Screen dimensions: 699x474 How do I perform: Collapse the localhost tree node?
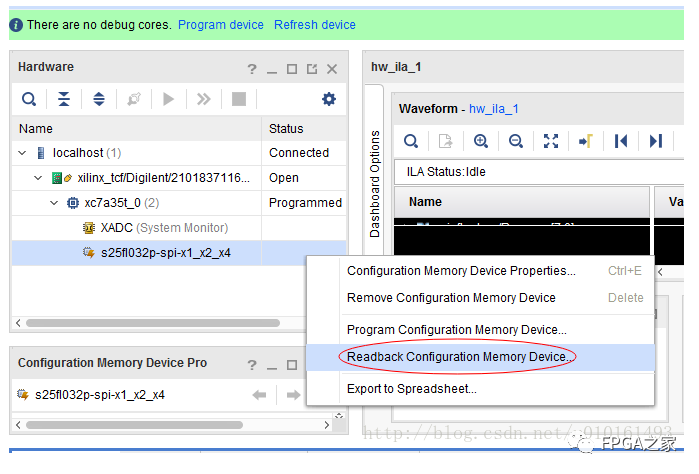pos(22,153)
